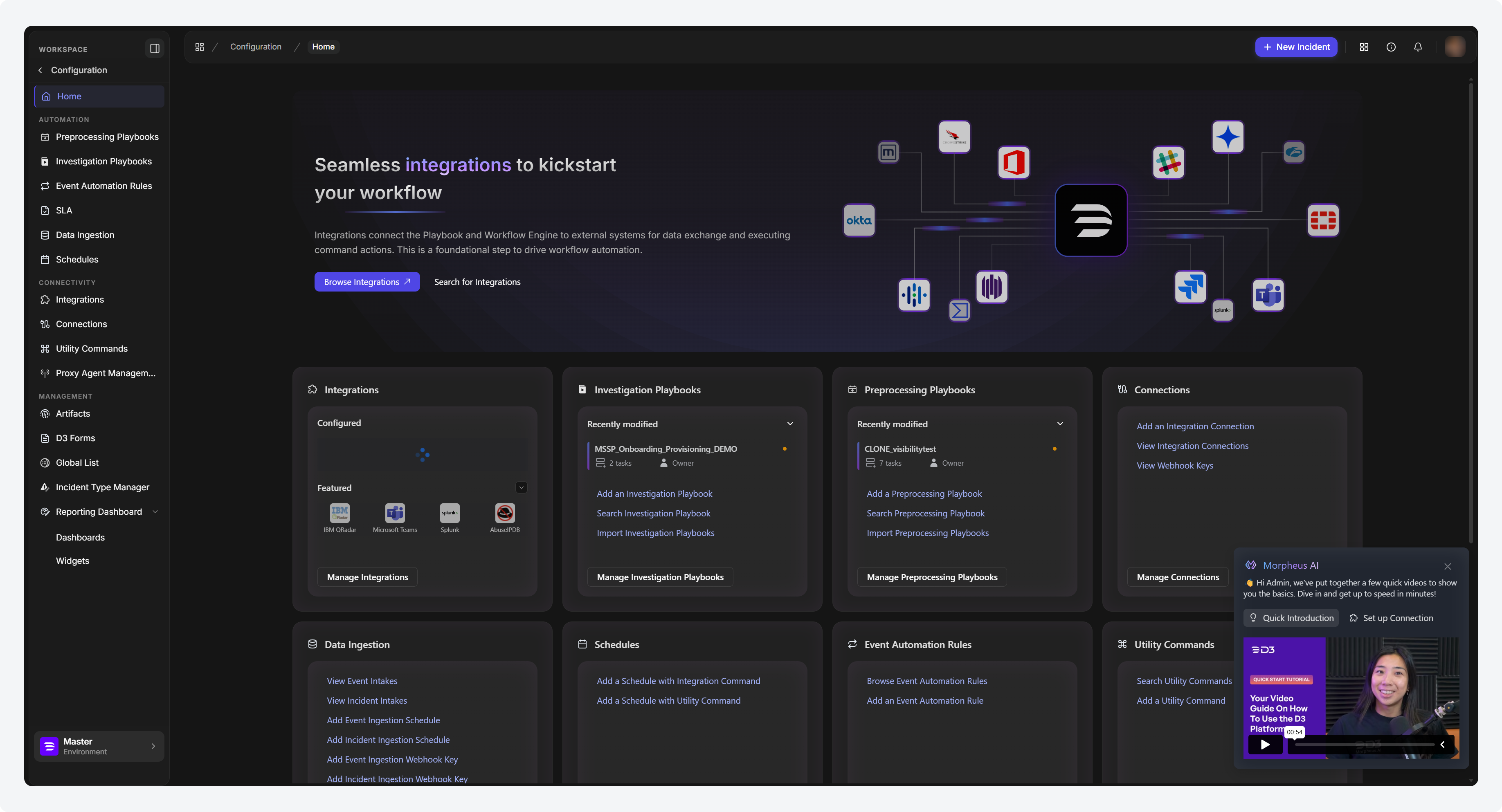Click Add an Integration Connection link

1195,426
